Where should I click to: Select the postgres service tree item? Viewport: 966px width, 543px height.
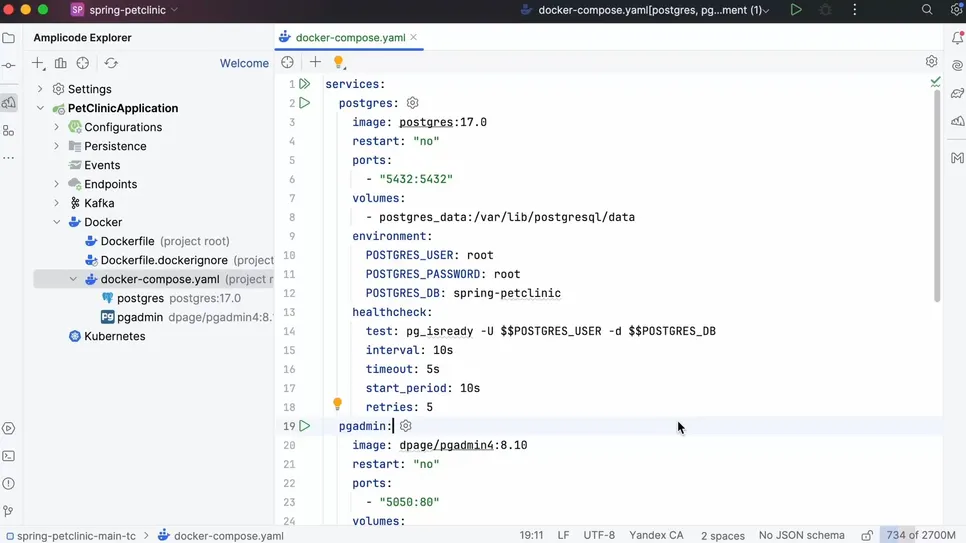[x=140, y=298]
